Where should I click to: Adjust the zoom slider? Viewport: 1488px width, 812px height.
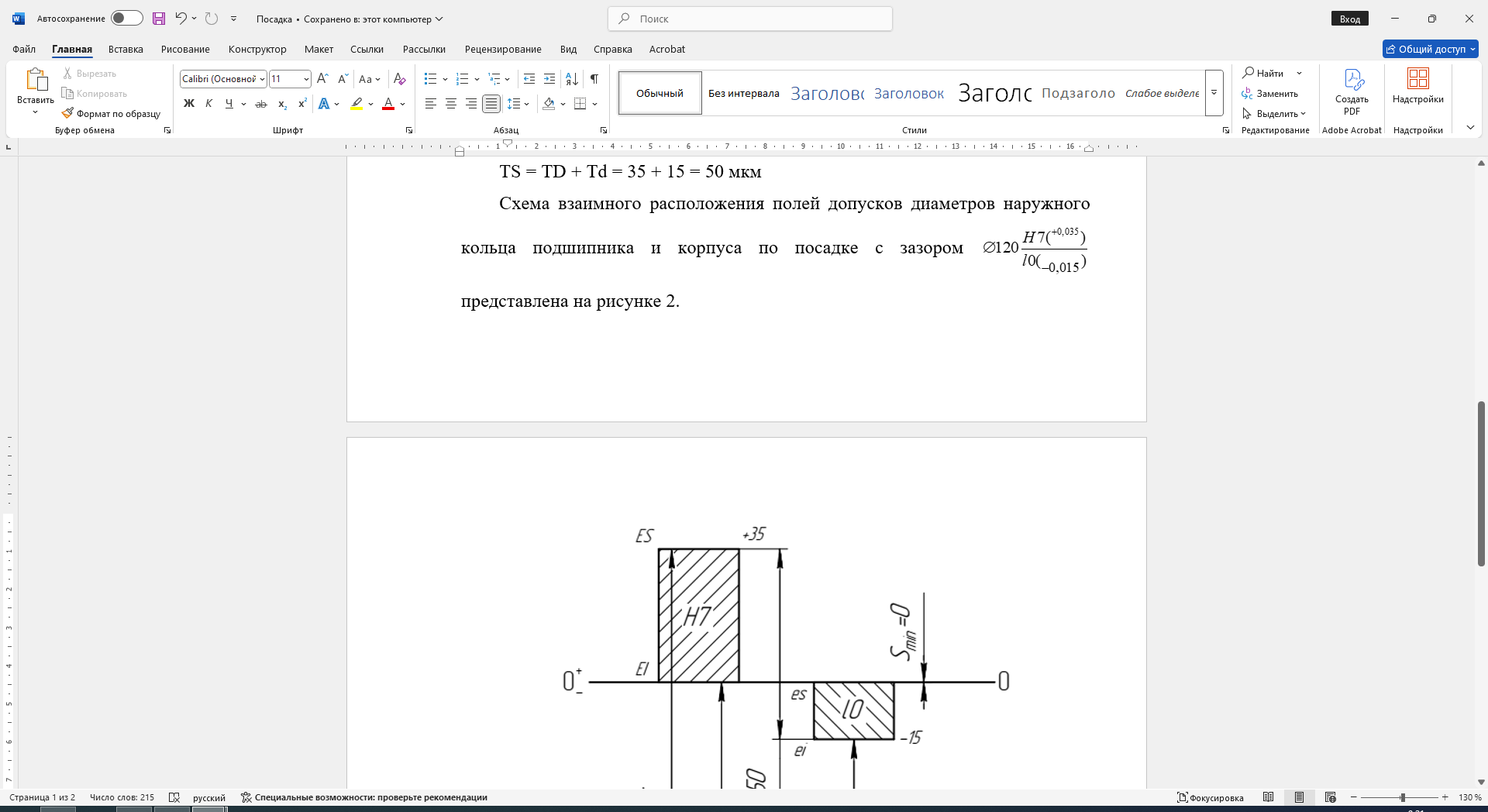1402,797
